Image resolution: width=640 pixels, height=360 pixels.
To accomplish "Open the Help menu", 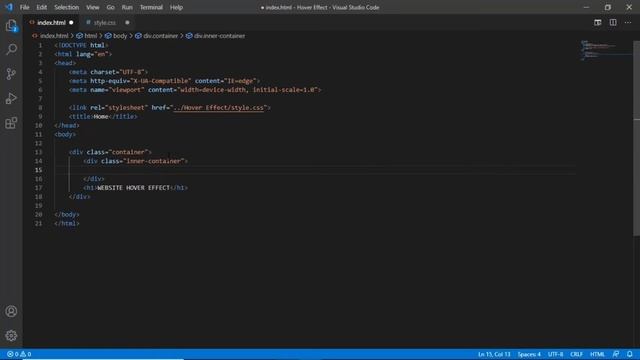I will (176, 7).
